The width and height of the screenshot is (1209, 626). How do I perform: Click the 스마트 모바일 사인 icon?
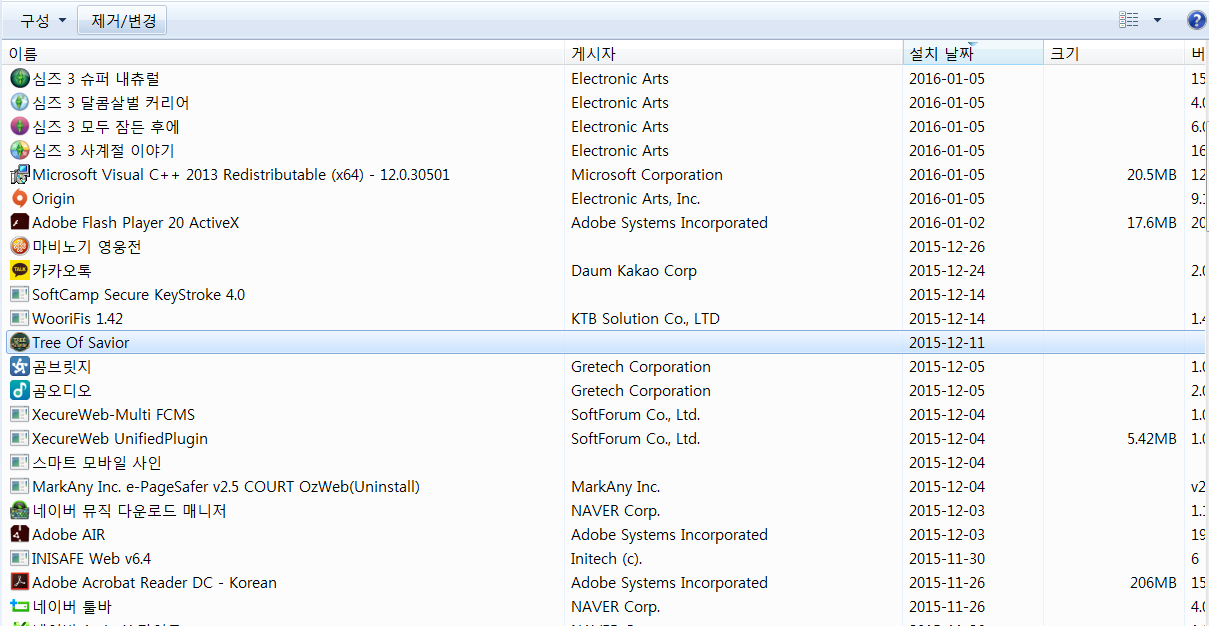click(20, 462)
